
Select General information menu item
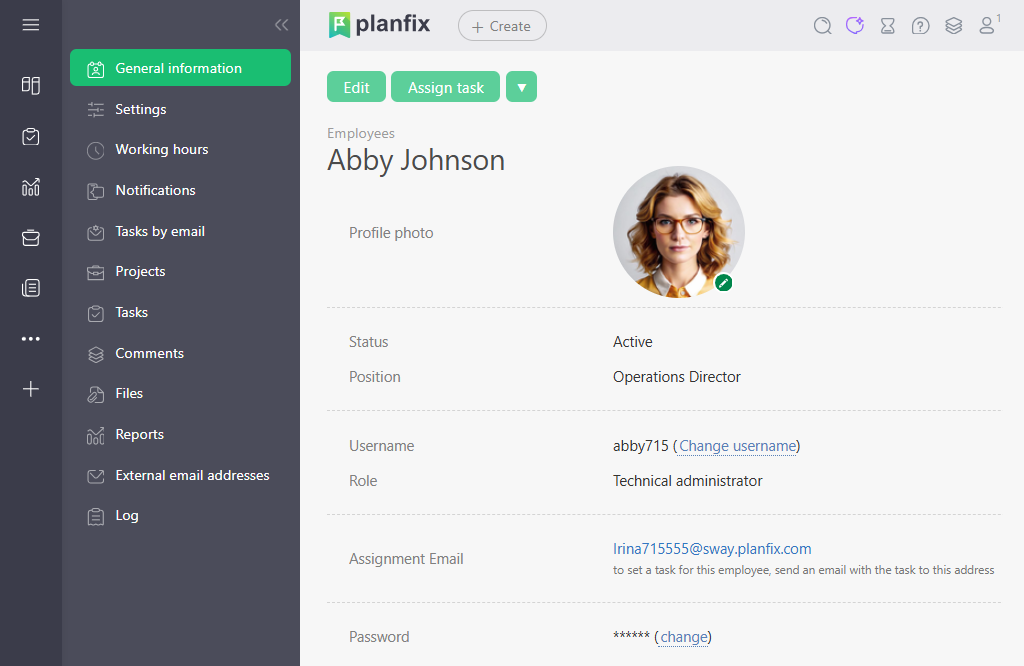point(180,68)
